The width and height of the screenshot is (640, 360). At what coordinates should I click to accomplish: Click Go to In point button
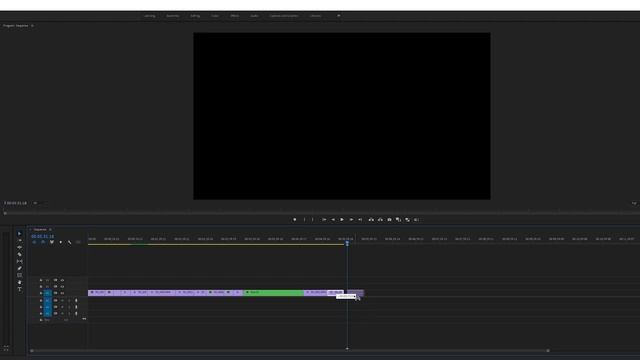324,220
